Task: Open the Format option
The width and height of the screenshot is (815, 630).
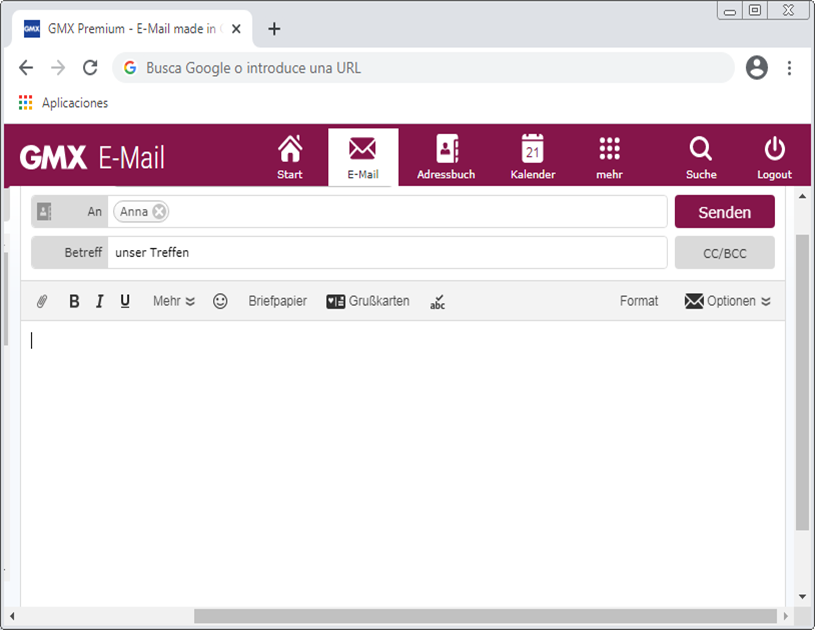Action: tap(639, 301)
